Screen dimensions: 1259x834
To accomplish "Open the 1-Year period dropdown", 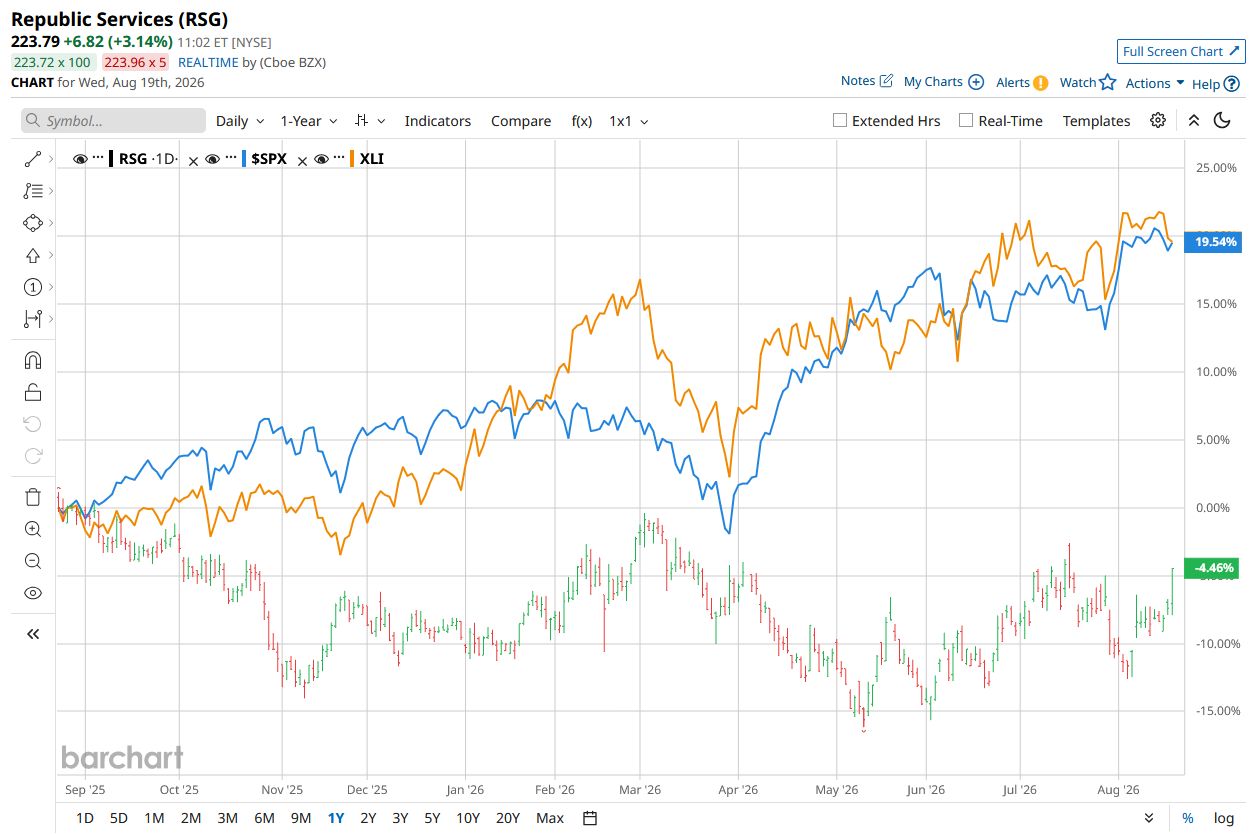I will pos(308,121).
